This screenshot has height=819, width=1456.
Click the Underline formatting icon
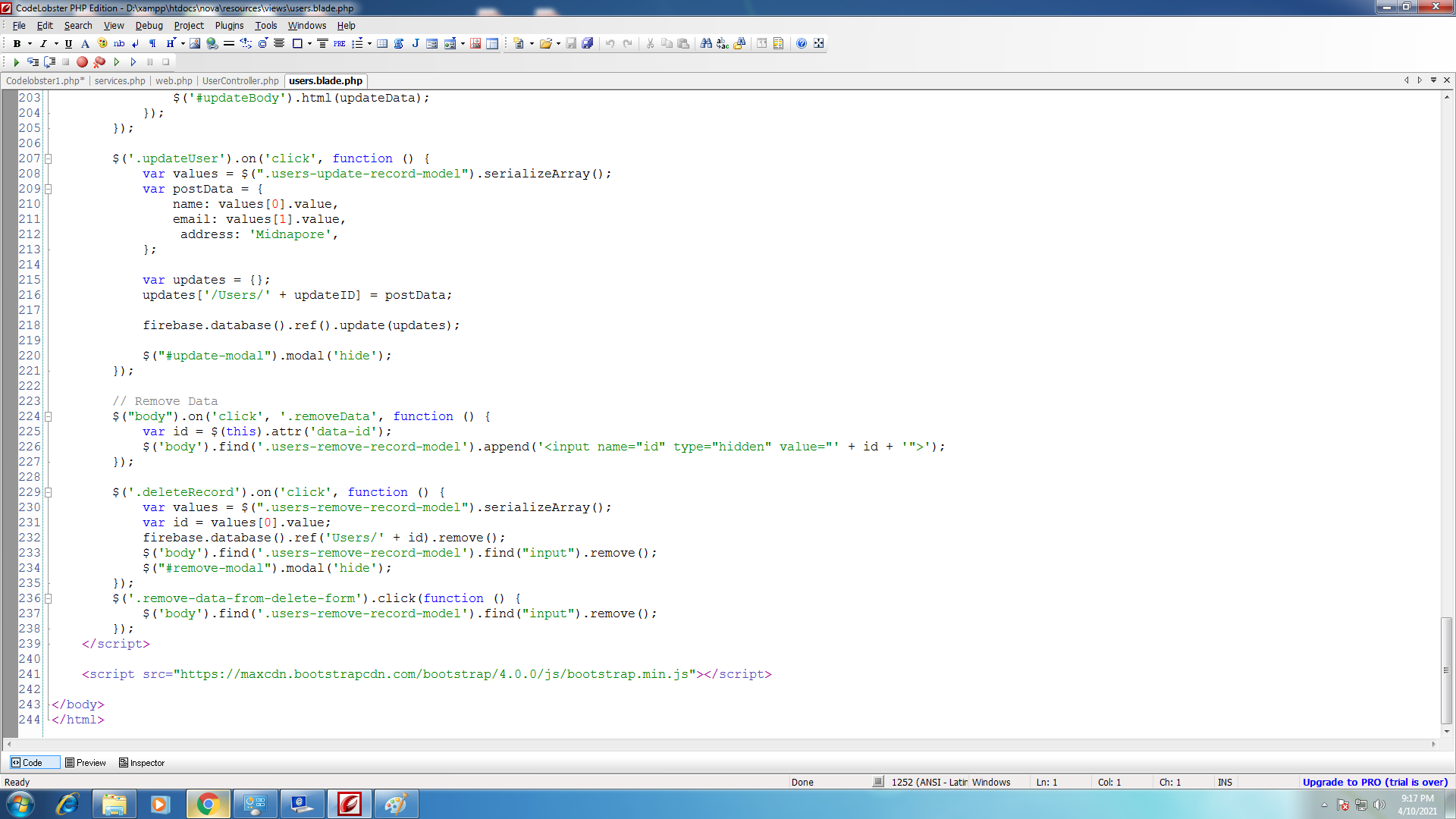tap(67, 43)
